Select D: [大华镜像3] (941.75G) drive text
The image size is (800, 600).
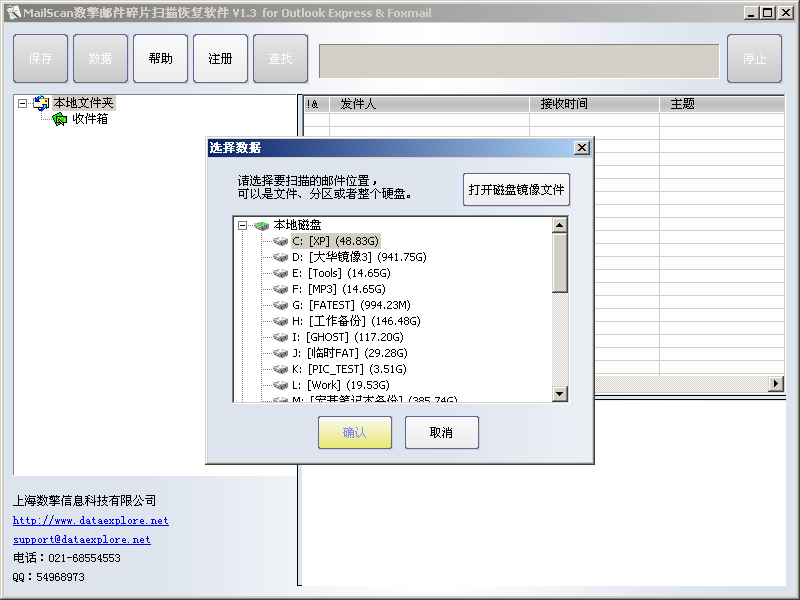click(x=359, y=257)
